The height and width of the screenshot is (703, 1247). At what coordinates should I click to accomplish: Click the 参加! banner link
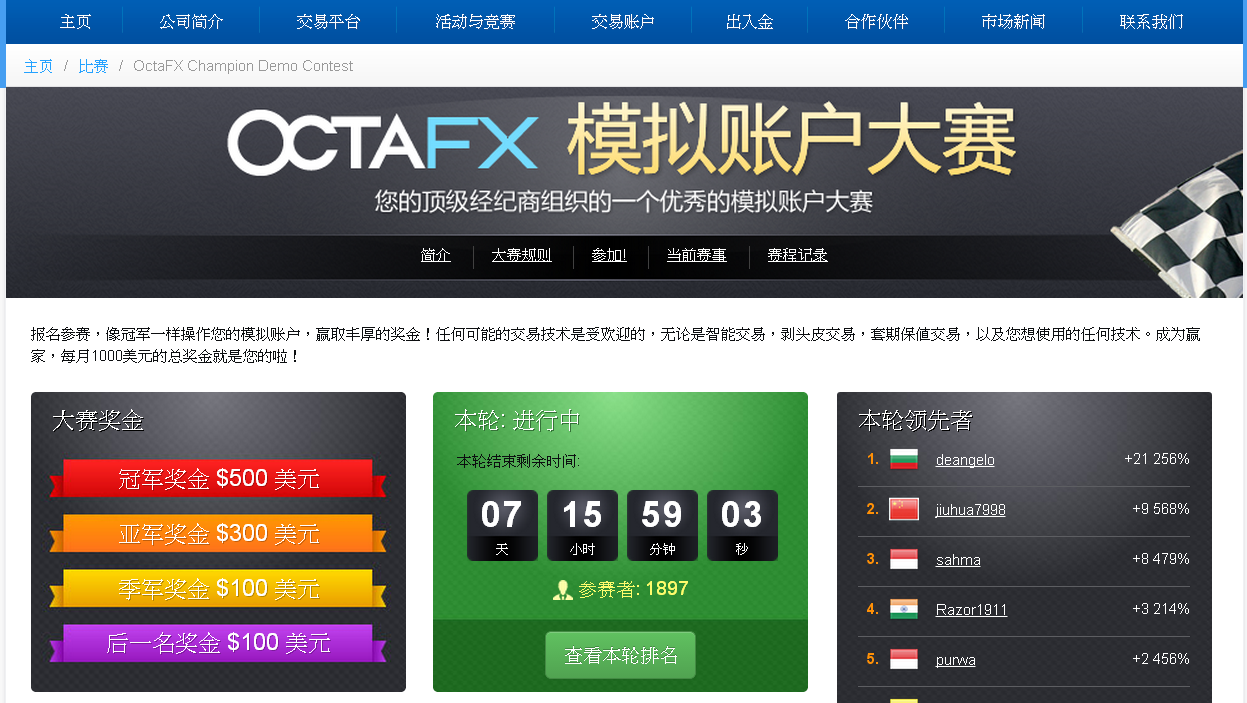(x=609, y=255)
